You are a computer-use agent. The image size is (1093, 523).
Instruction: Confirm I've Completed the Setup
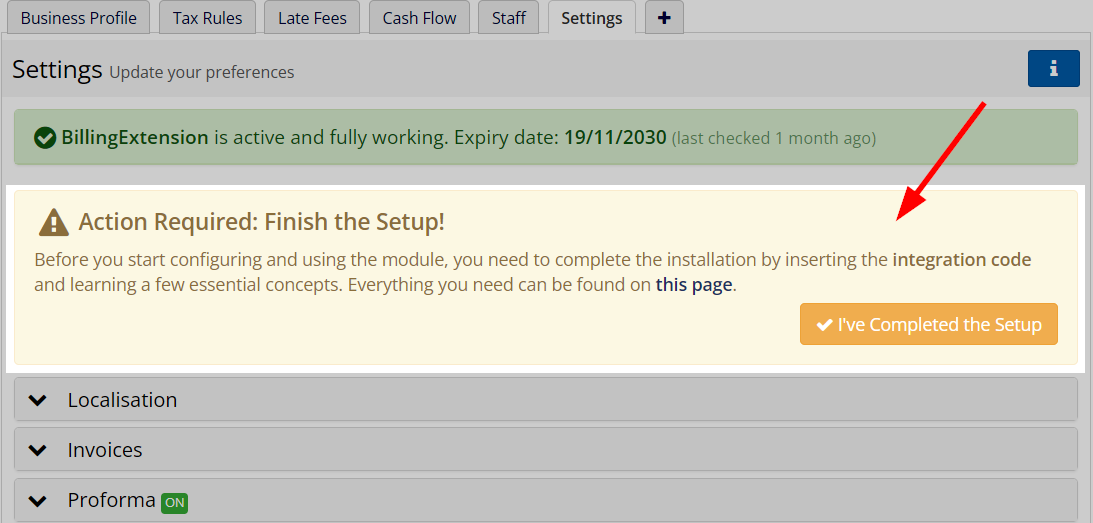(928, 324)
